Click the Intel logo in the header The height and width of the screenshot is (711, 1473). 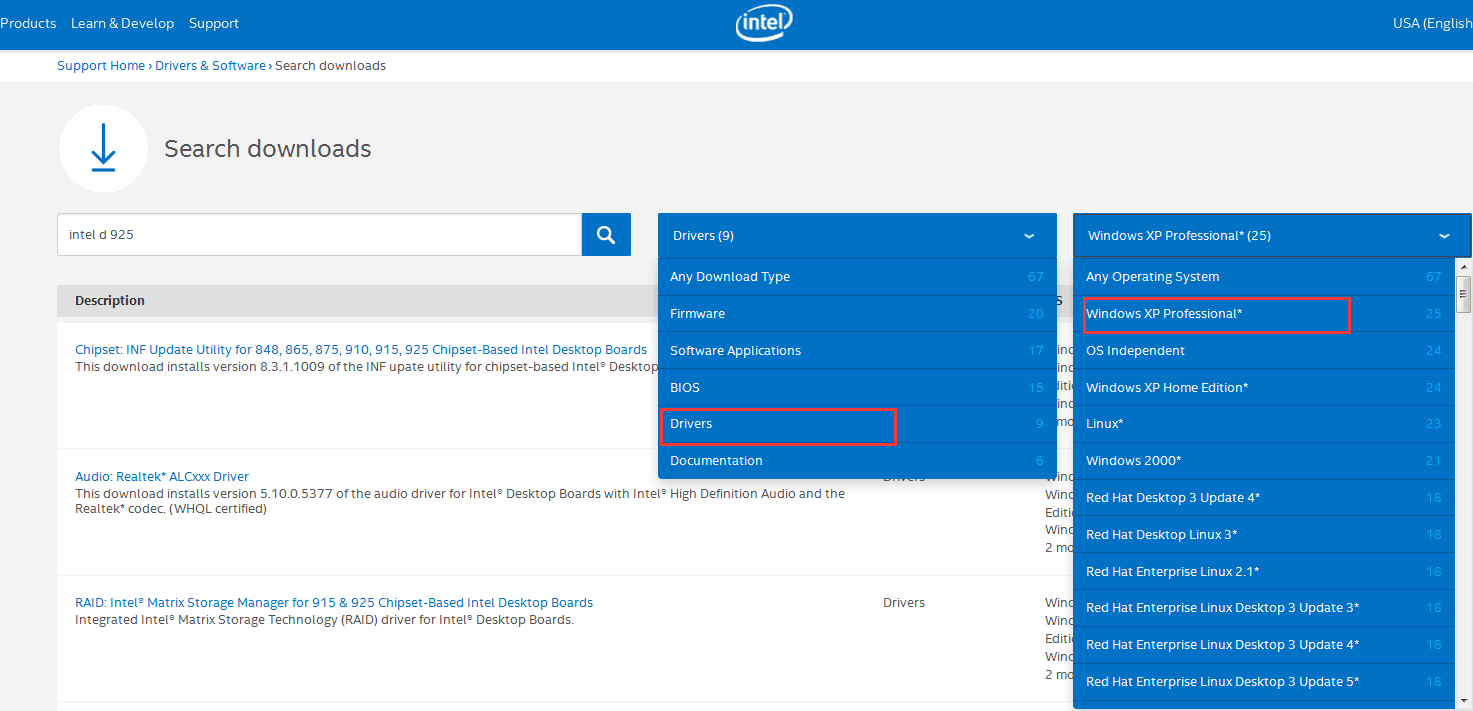point(766,23)
